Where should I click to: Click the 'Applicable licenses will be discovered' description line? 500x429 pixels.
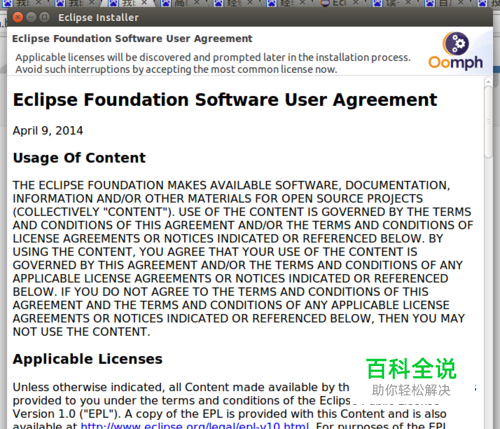tap(213, 57)
